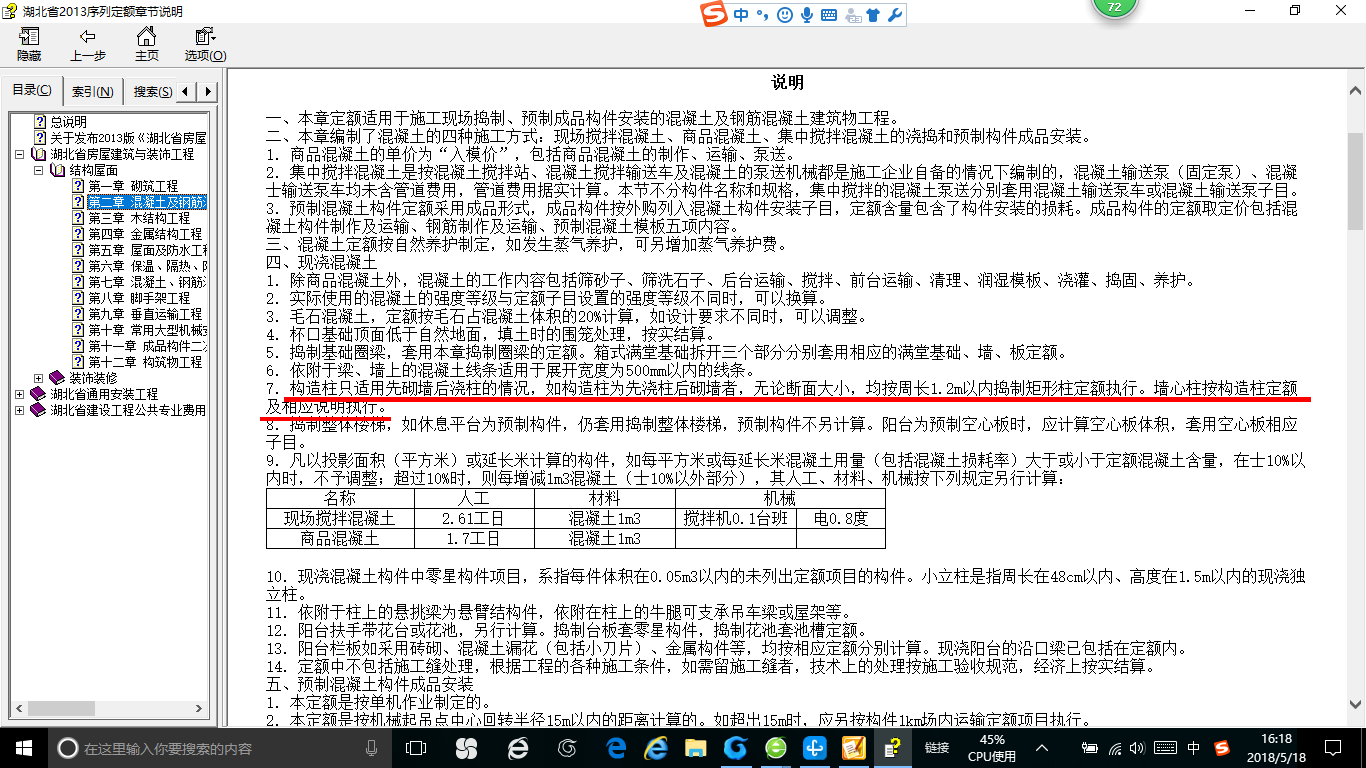1366x768 pixels.
Task: Click the 湖北省通用安装工程 book icon
Action: [39, 394]
